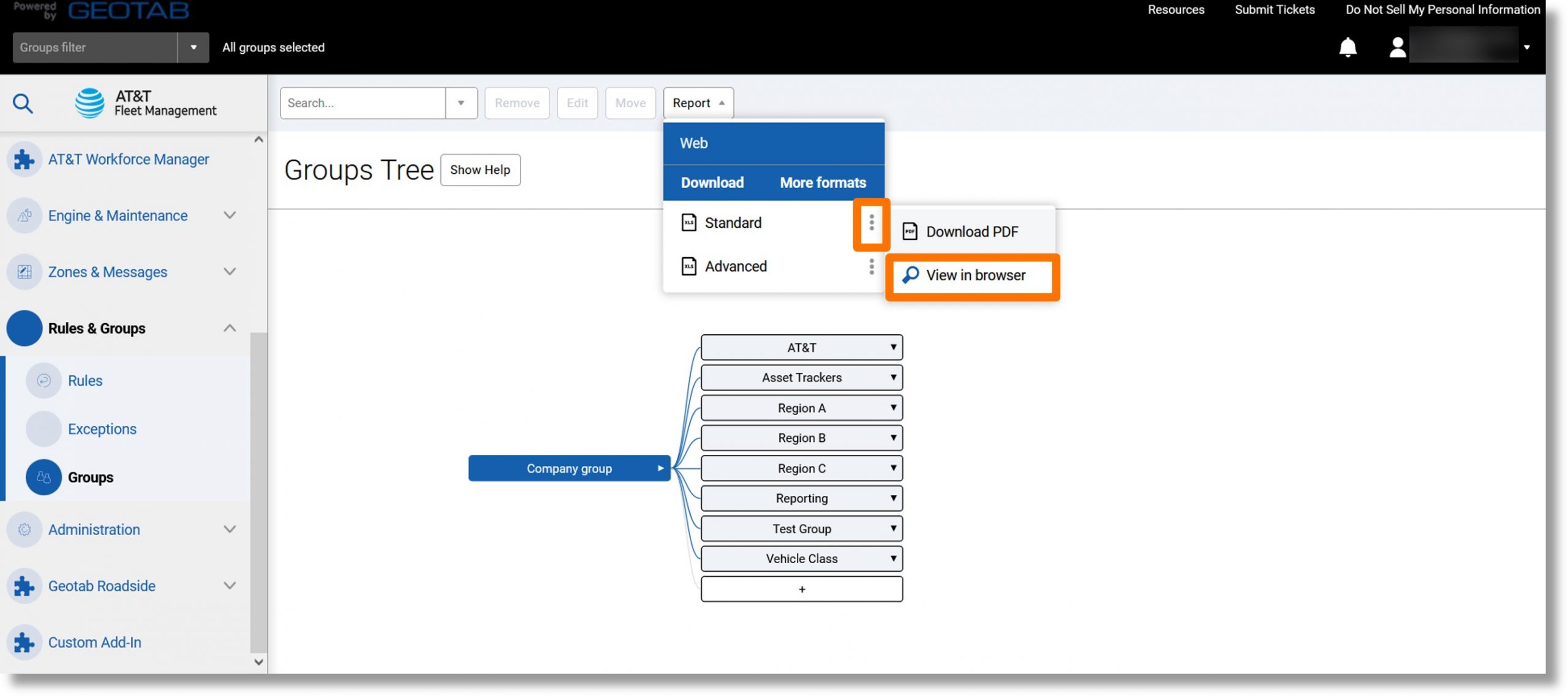Click the Geotab Roadside puzzle icon
1568x696 pixels.
coord(24,585)
